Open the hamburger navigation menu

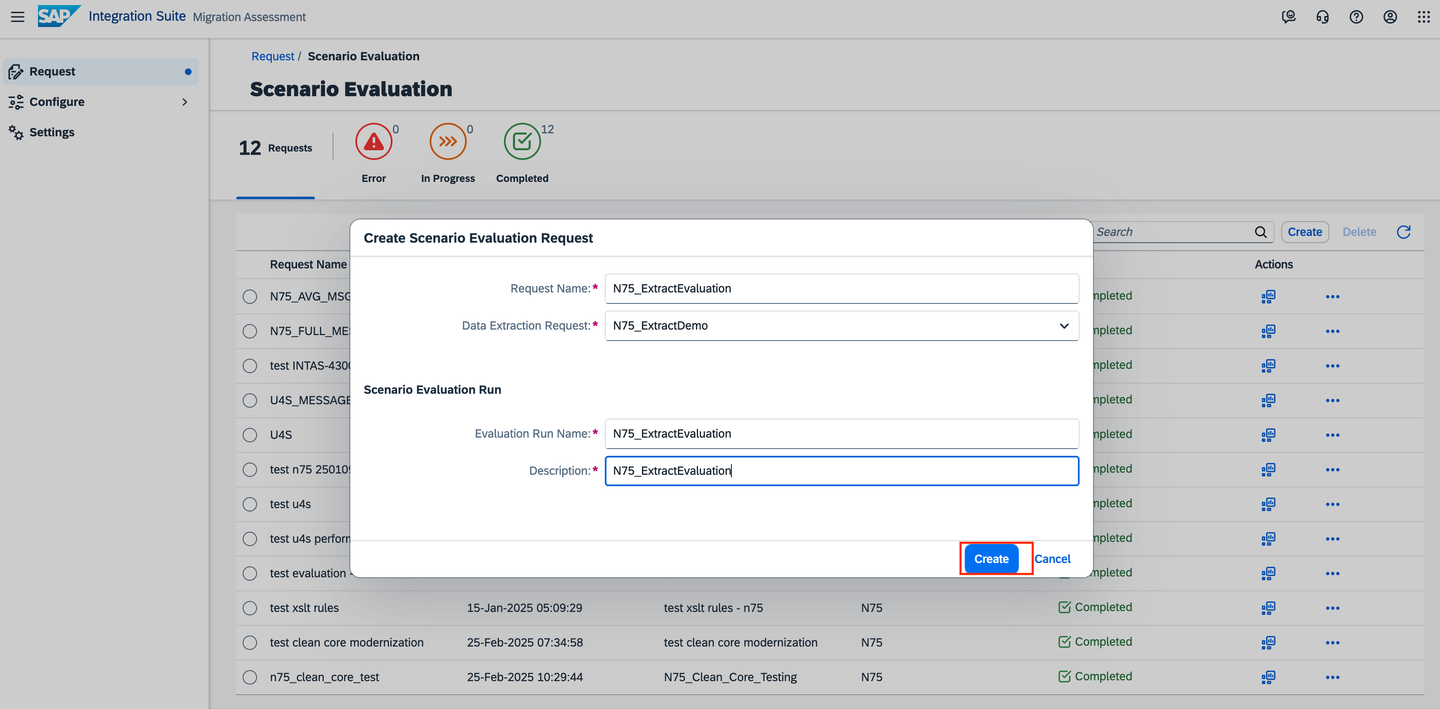[17, 17]
